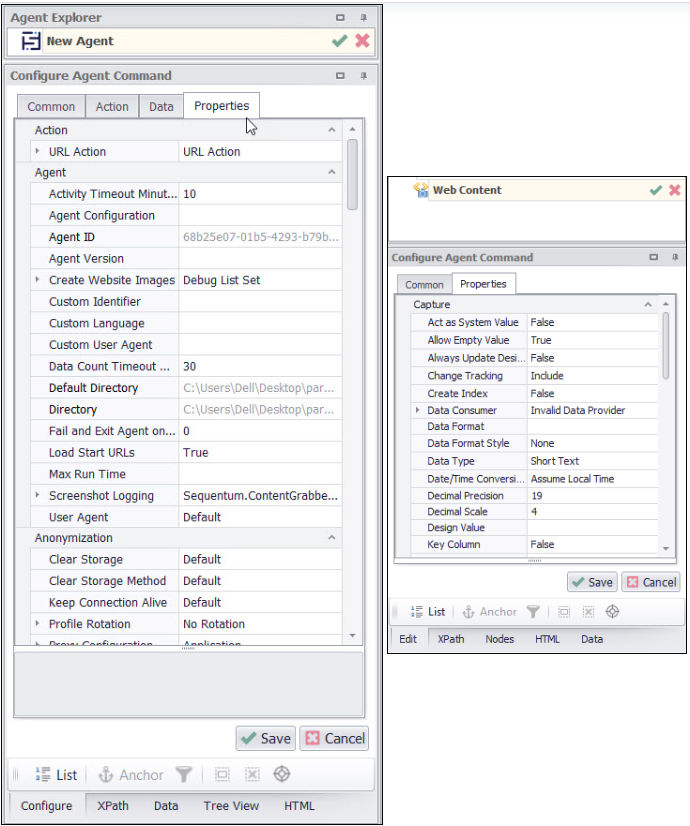Click the filter funnel icon above the Nodes tab
The height and width of the screenshot is (826, 690).
(x=534, y=611)
